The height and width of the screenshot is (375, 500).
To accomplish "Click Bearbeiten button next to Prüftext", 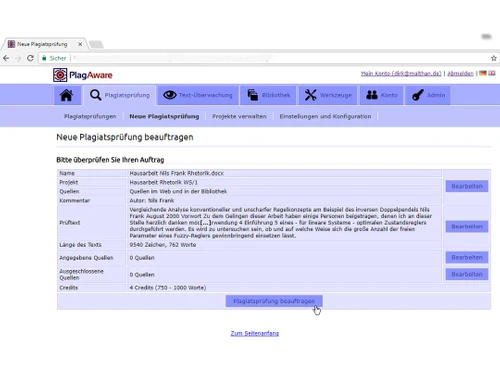I will (x=467, y=227).
